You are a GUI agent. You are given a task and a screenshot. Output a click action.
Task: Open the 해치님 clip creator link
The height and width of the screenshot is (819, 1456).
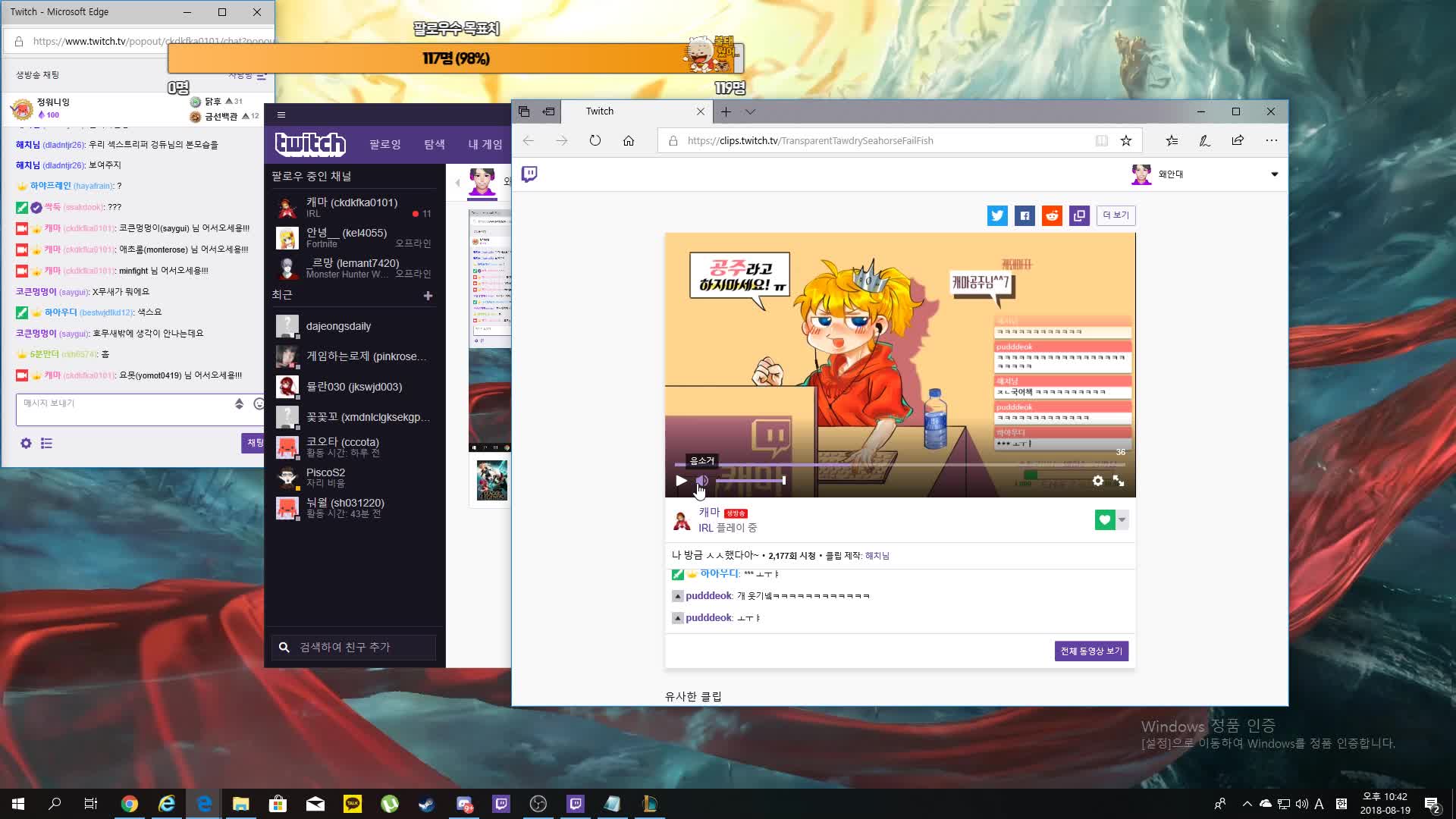click(x=877, y=556)
